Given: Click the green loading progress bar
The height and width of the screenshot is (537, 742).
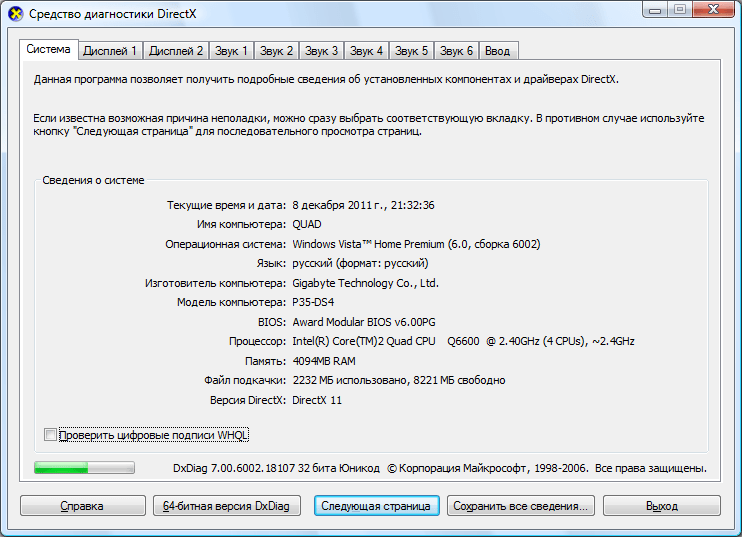Looking at the screenshot, I should (x=84, y=468).
